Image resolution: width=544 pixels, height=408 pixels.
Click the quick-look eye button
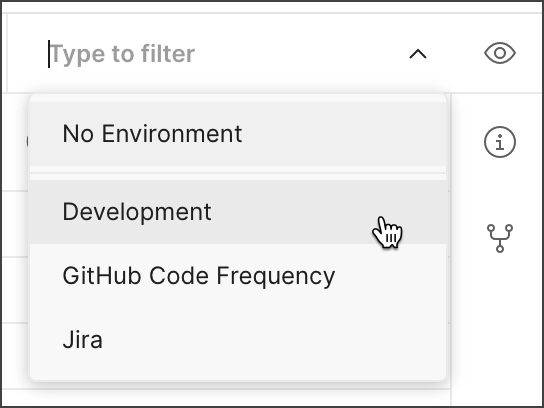click(500, 53)
